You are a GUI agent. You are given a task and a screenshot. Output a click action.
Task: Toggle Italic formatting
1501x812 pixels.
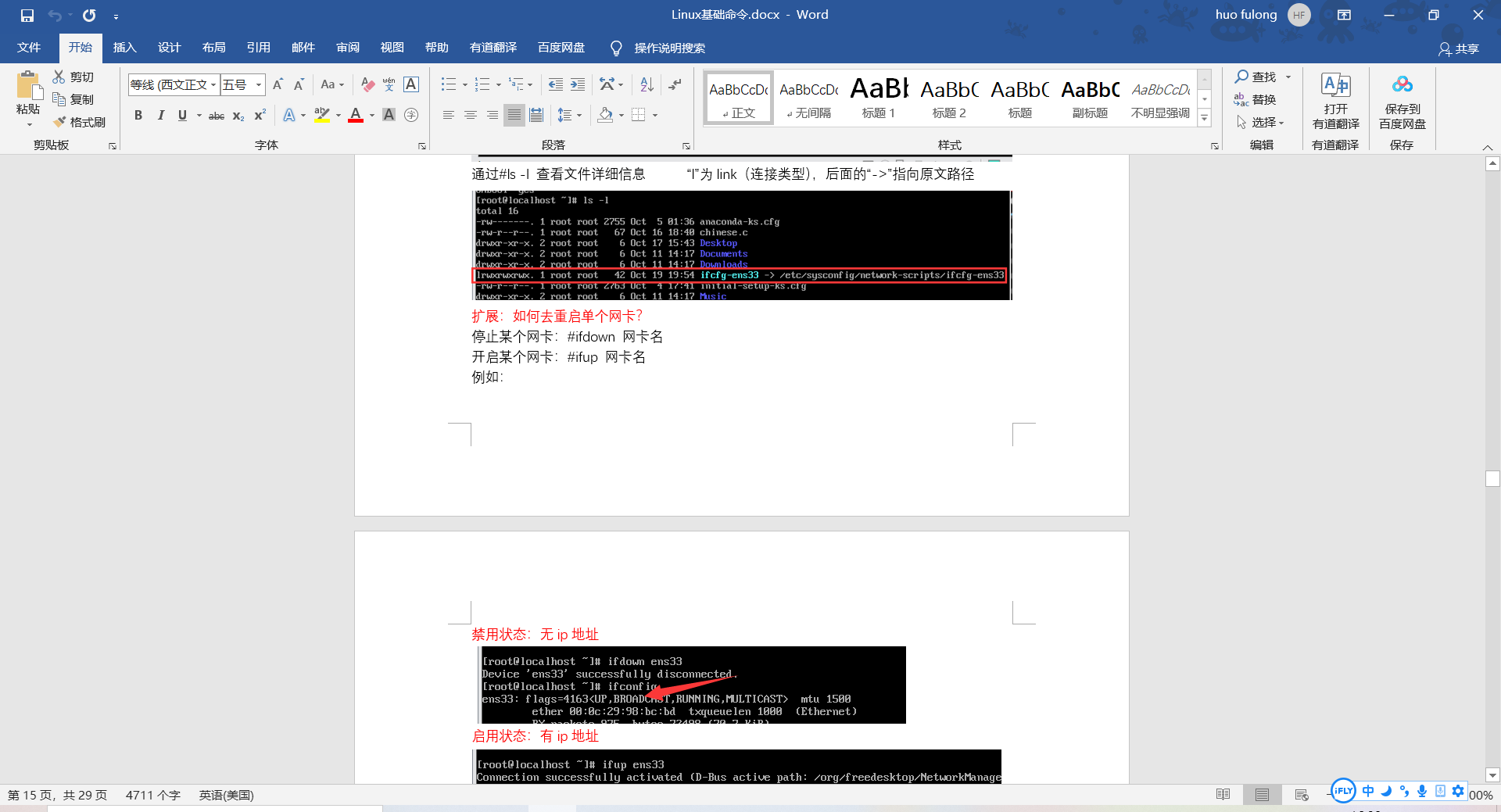click(160, 116)
